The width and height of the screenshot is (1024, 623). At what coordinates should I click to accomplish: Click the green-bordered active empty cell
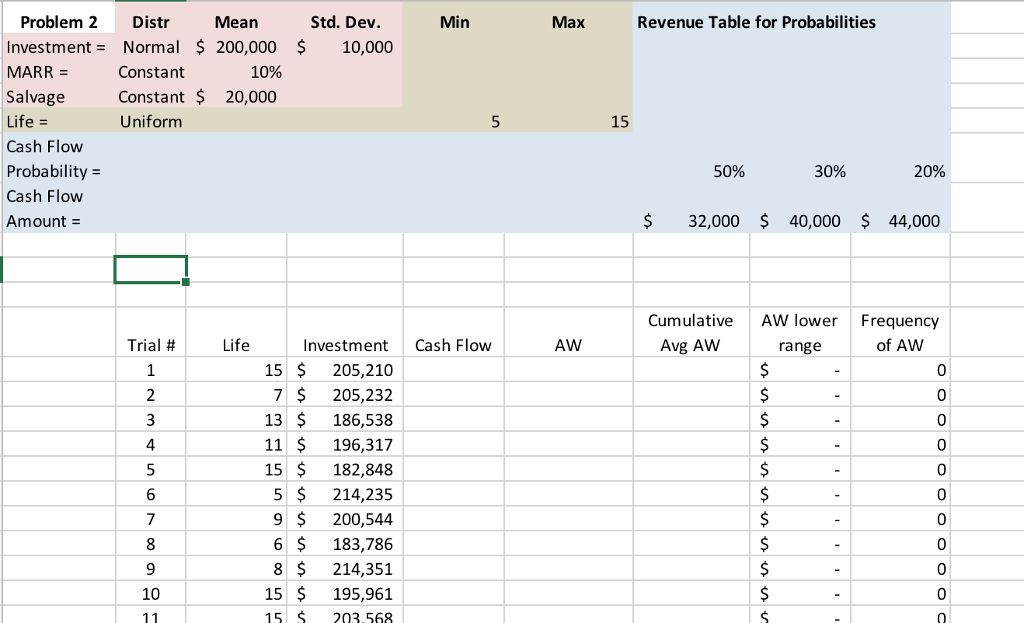[x=151, y=270]
